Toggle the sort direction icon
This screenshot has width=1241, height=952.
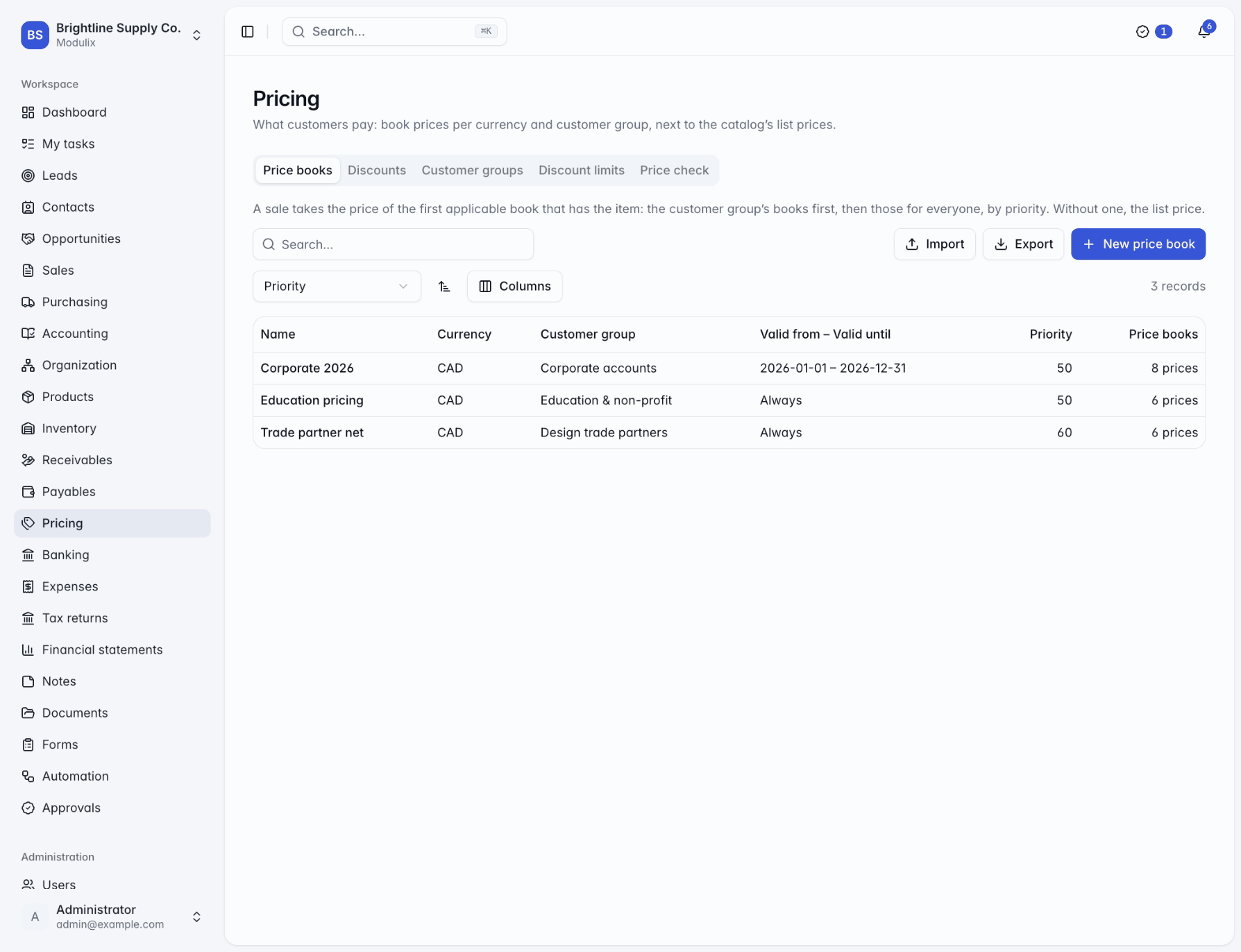point(444,287)
